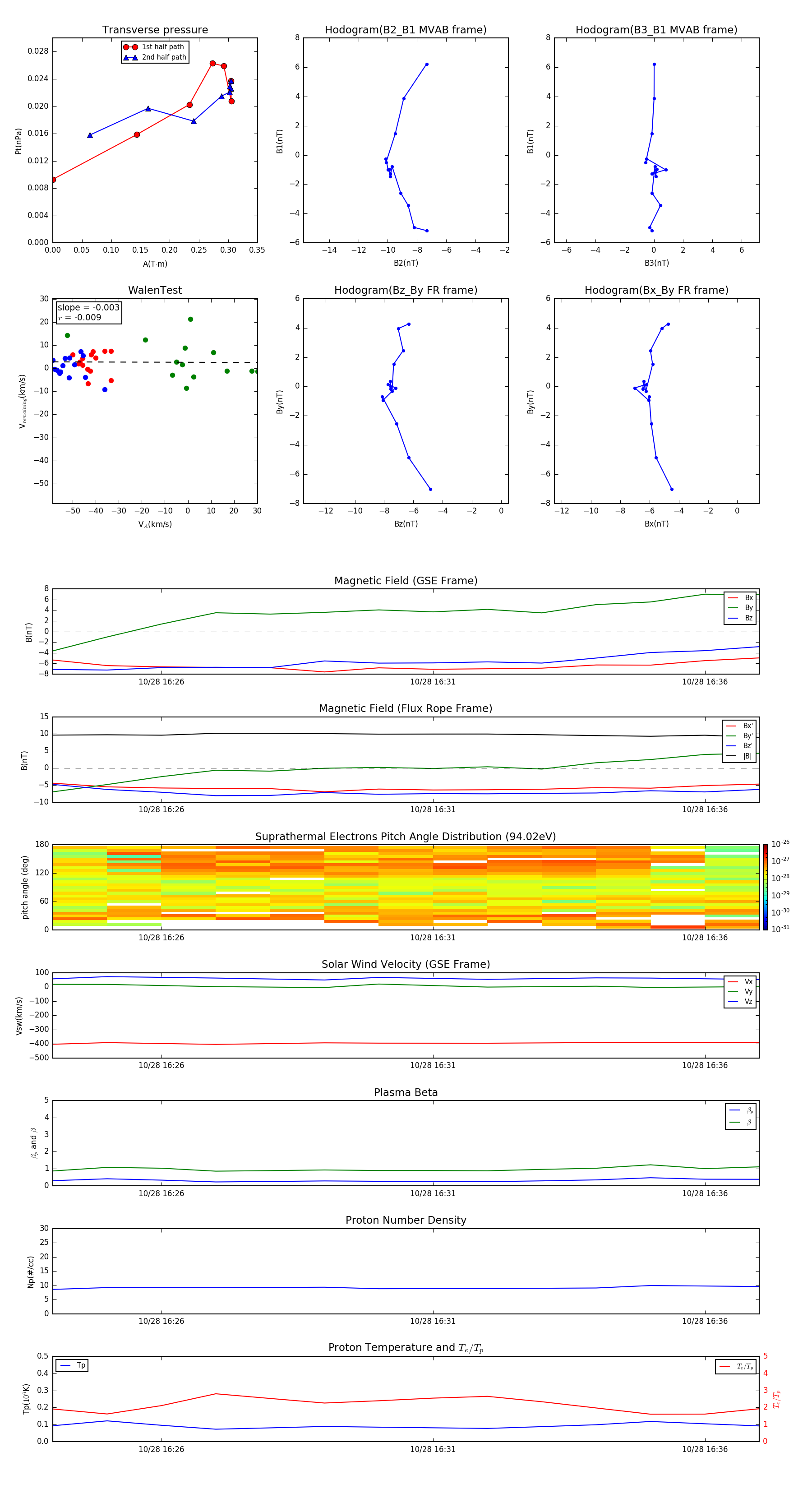This screenshot has width=812, height=1489.
Task: Select the Bz' entry in flux rope legend
Action: click(x=739, y=746)
